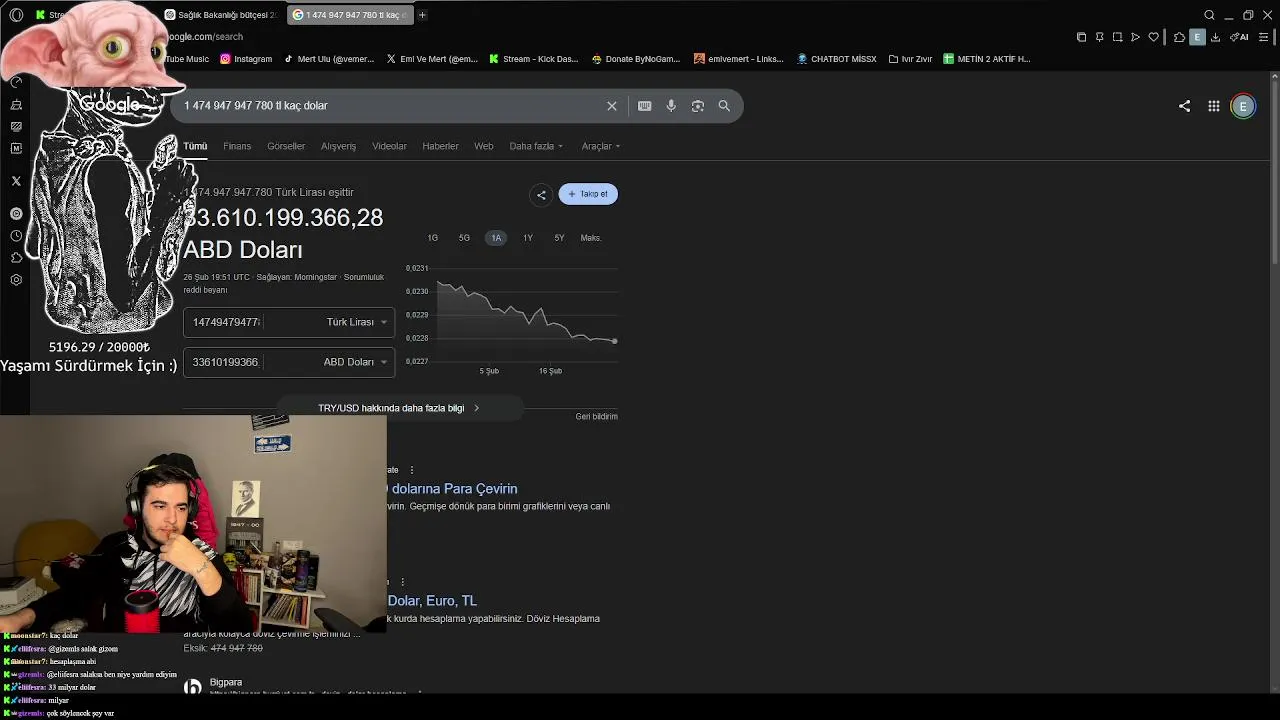Viewport: 1280px width, 720px height.
Task: Share the currency conversion result
Action: pyautogui.click(x=541, y=194)
